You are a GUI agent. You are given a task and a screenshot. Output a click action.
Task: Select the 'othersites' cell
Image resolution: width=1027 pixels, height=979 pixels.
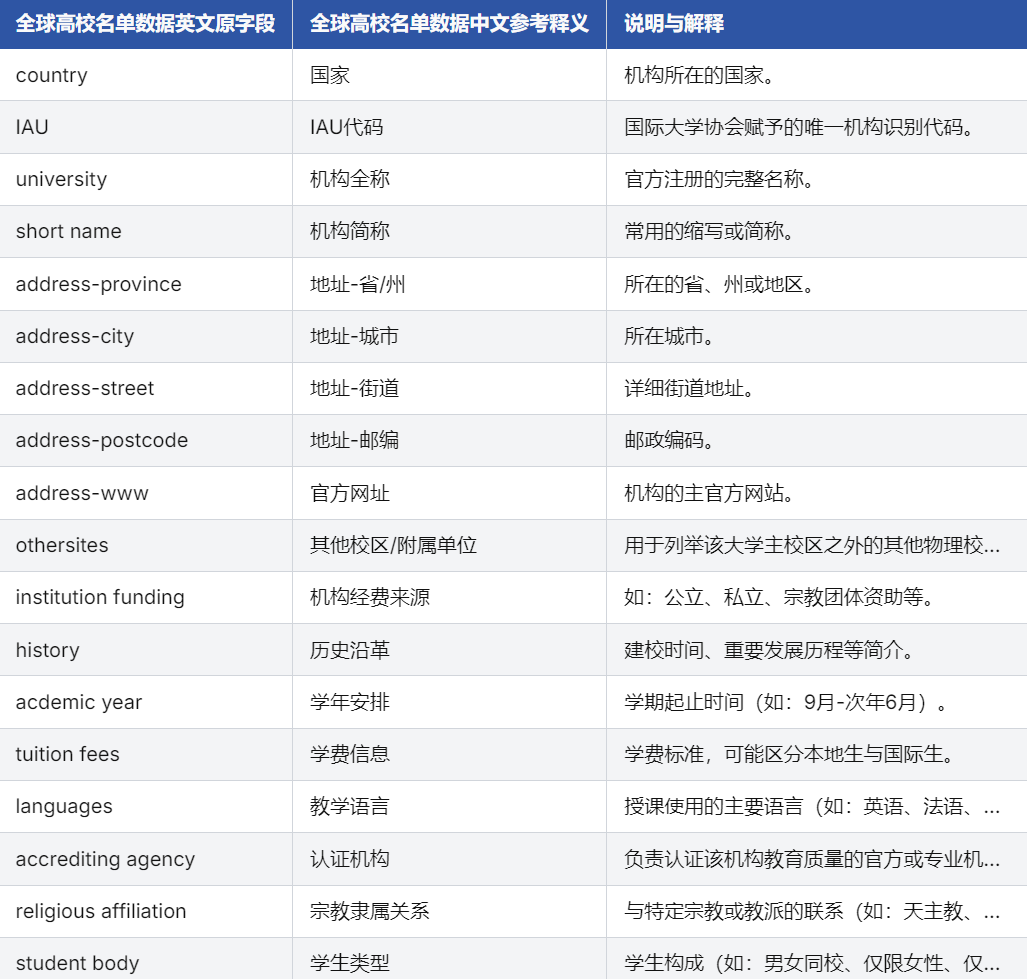coord(146,545)
